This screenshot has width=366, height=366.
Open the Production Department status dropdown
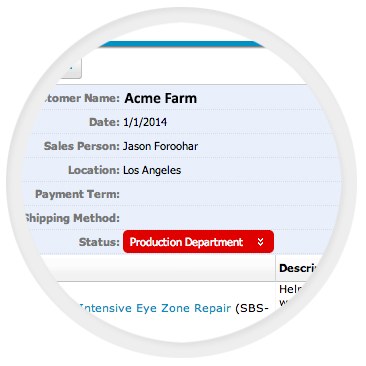click(x=198, y=242)
